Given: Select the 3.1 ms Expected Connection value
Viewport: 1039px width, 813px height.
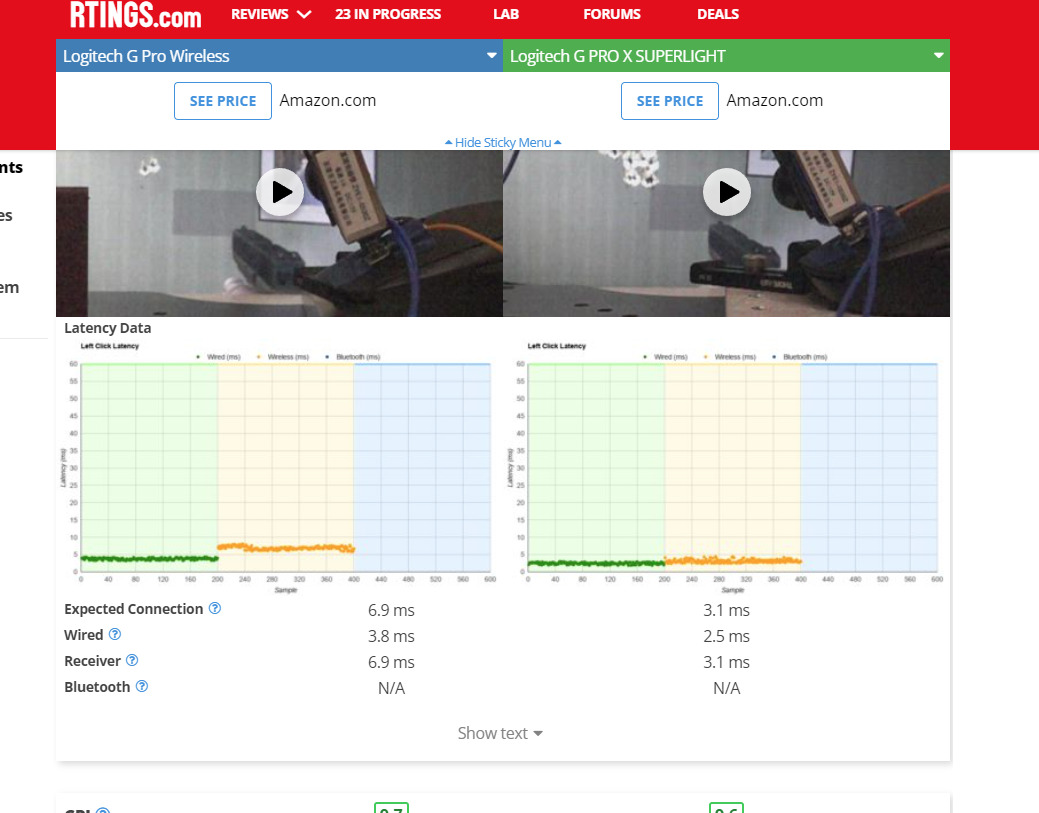Looking at the screenshot, I should (726, 610).
